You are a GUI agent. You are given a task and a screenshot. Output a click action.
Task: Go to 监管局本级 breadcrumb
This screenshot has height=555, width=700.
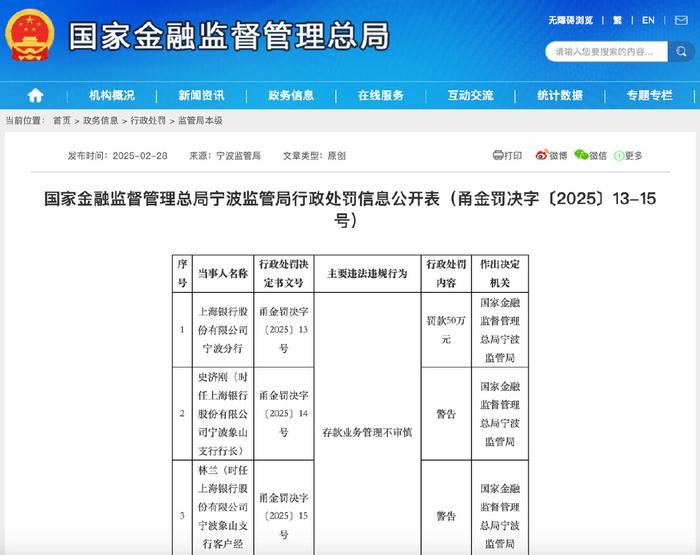[x=200, y=121]
